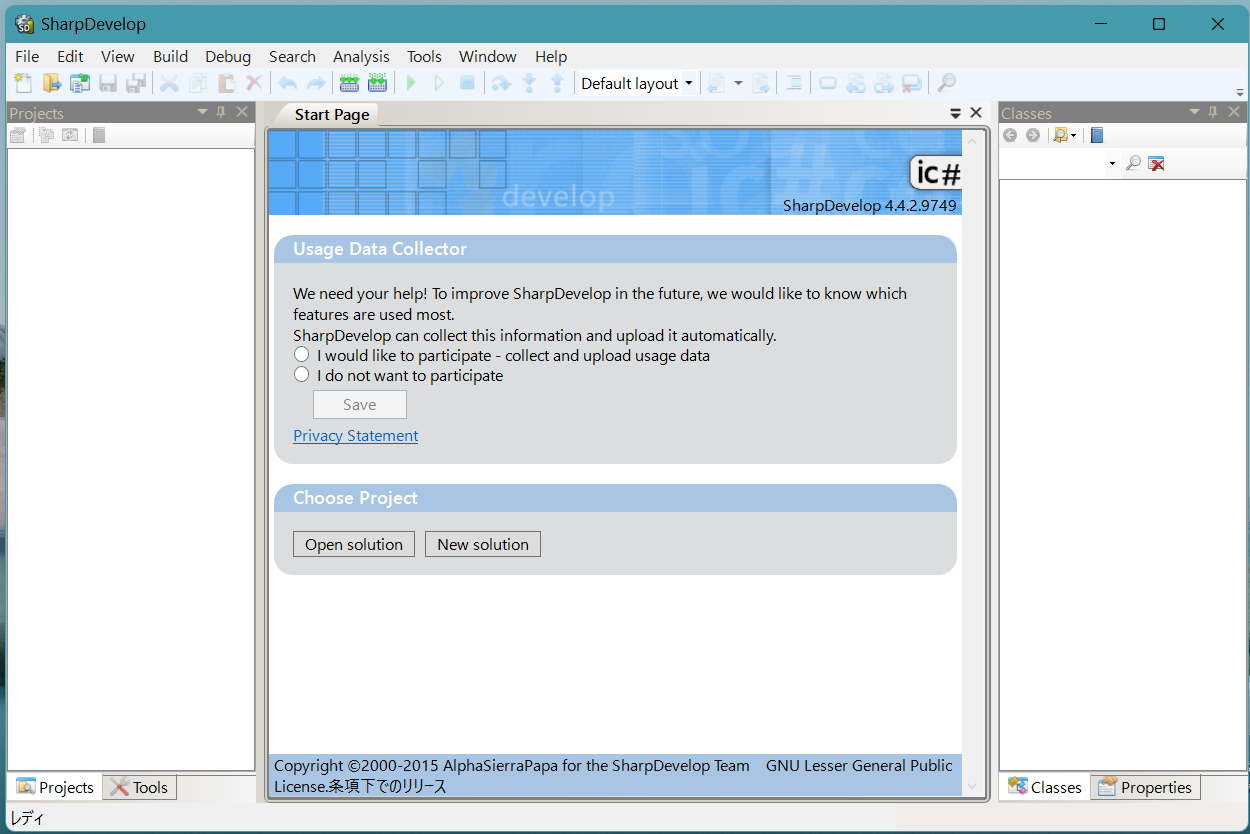Click the magnifier Find icon in main toolbar
1250x834 pixels.
point(946,84)
